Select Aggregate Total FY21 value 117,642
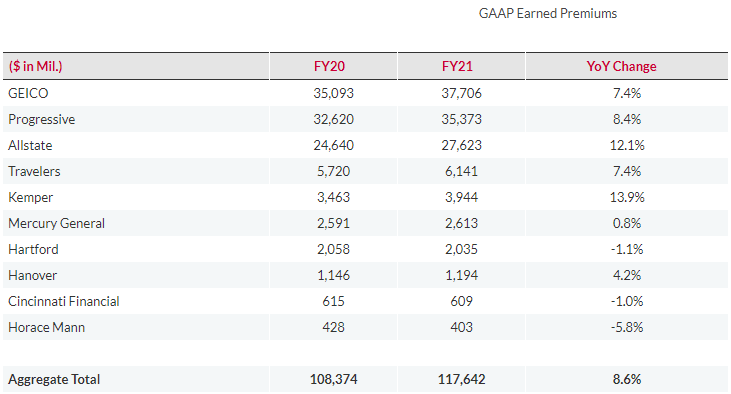731x394 pixels. click(461, 380)
